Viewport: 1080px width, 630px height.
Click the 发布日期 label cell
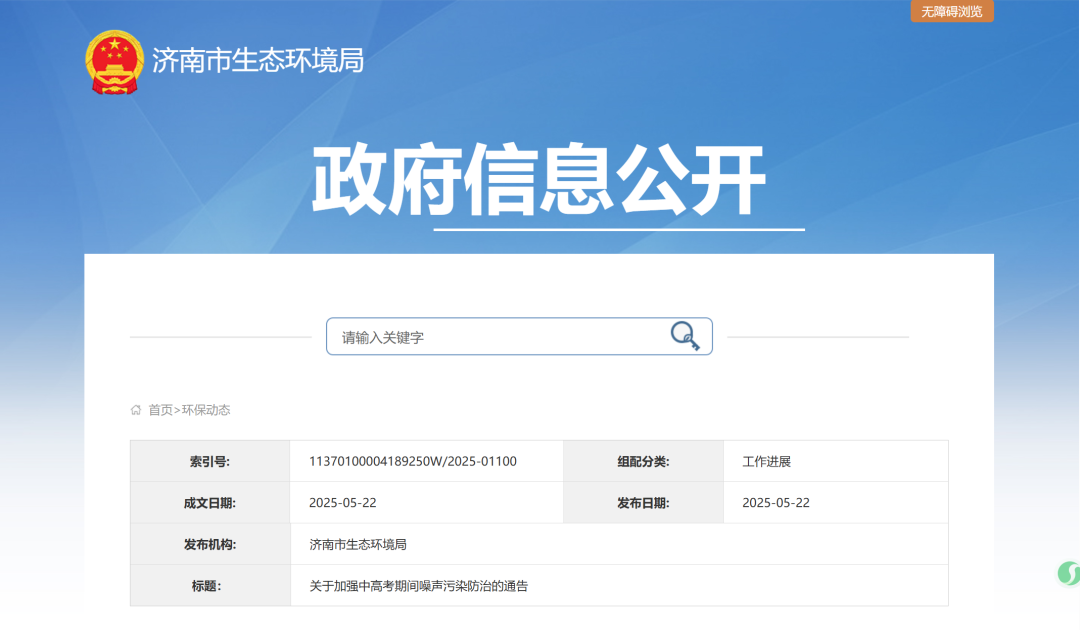(x=643, y=502)
